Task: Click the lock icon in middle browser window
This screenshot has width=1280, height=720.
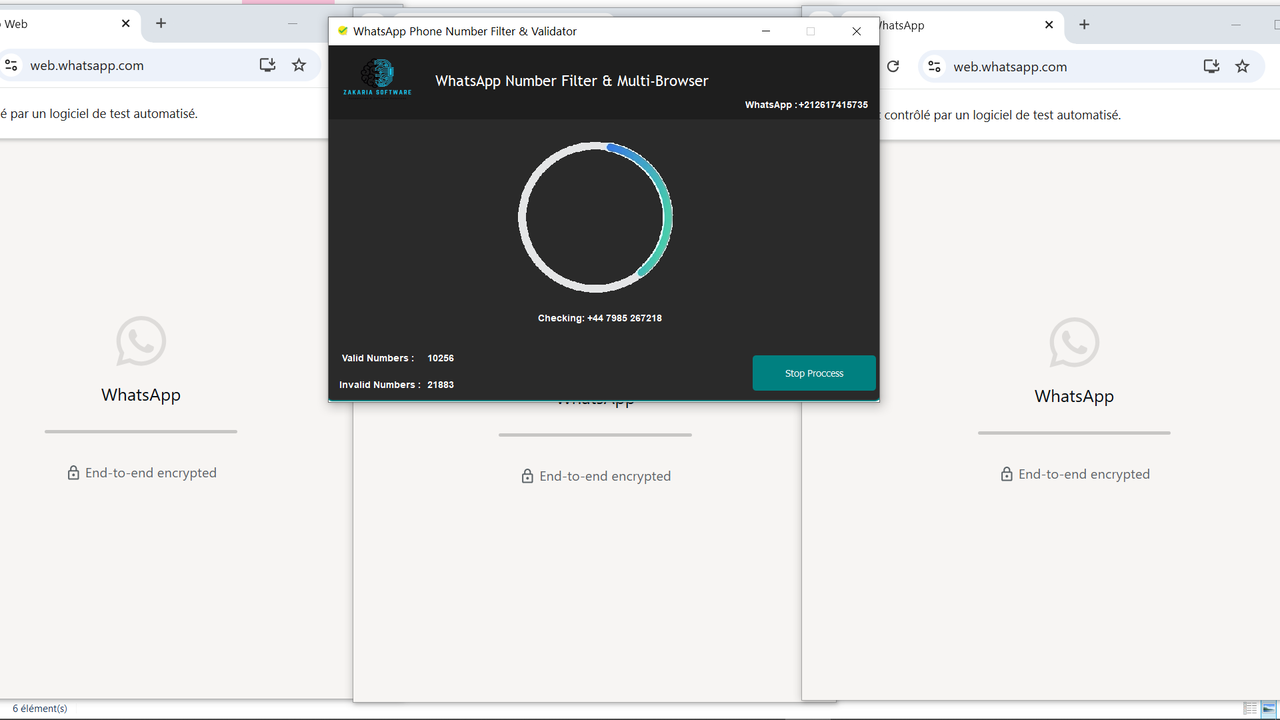Action: [527, 476]
